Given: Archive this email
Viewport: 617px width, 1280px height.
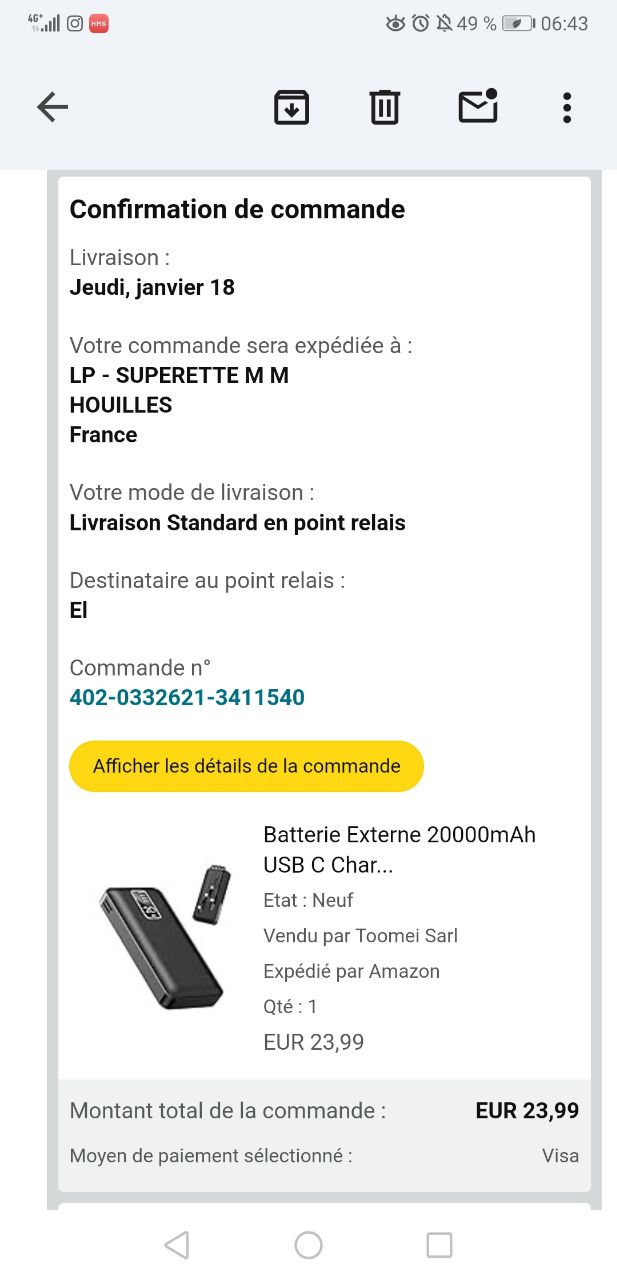Looking at the screenshot, I should [x=291, y=107].
